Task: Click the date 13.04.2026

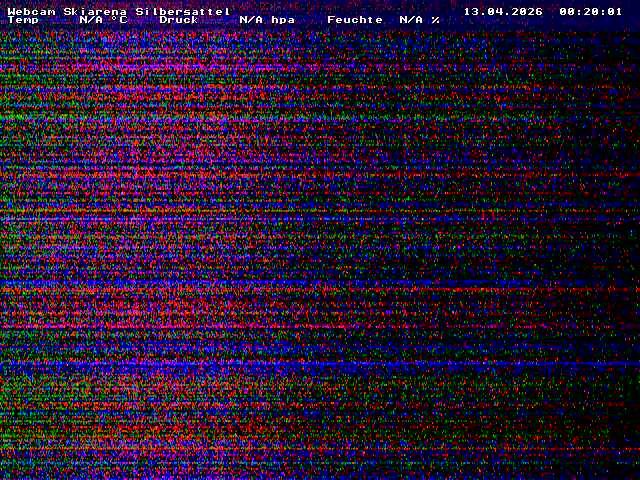Action: click(x=503, y=11)
